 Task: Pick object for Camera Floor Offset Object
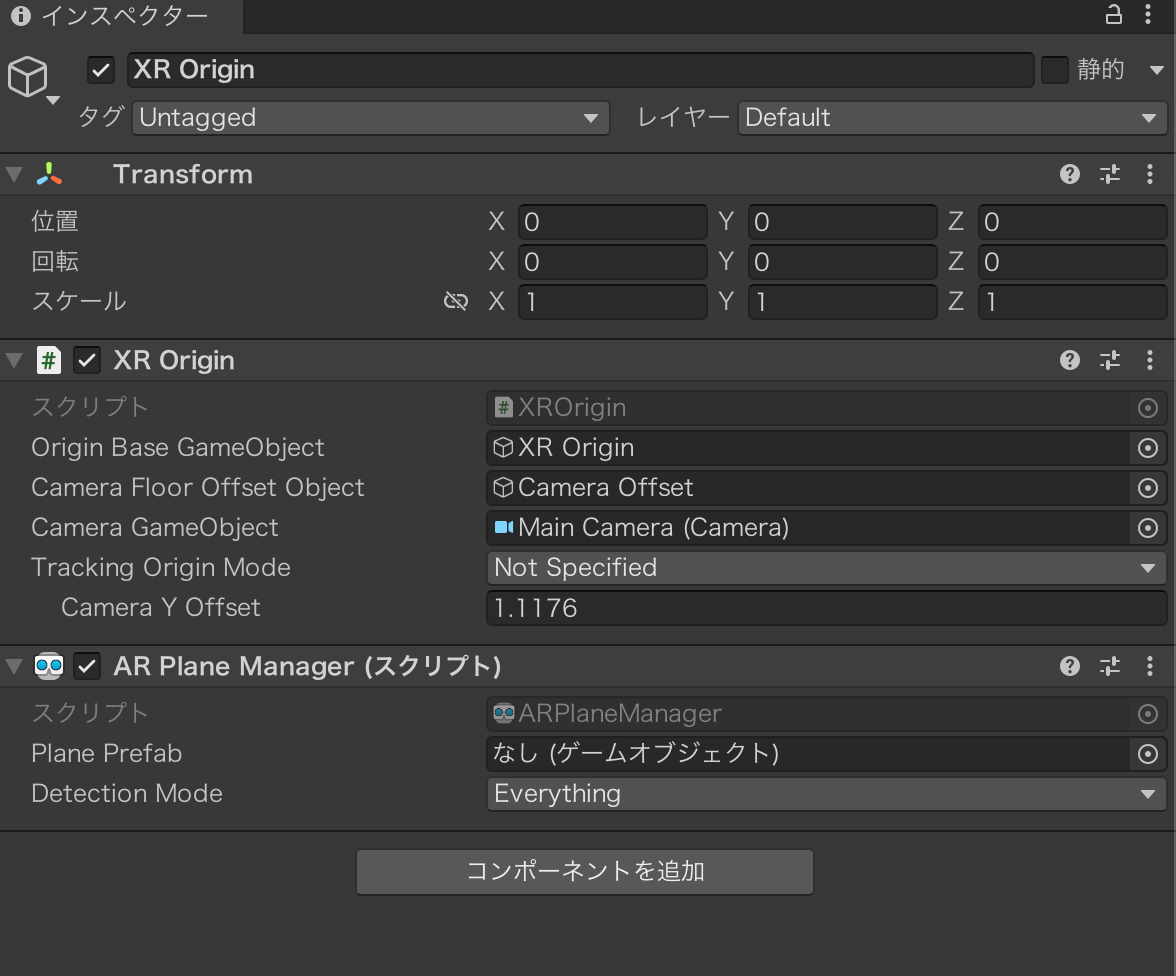pyautogui.click(x=1148, y=488)
